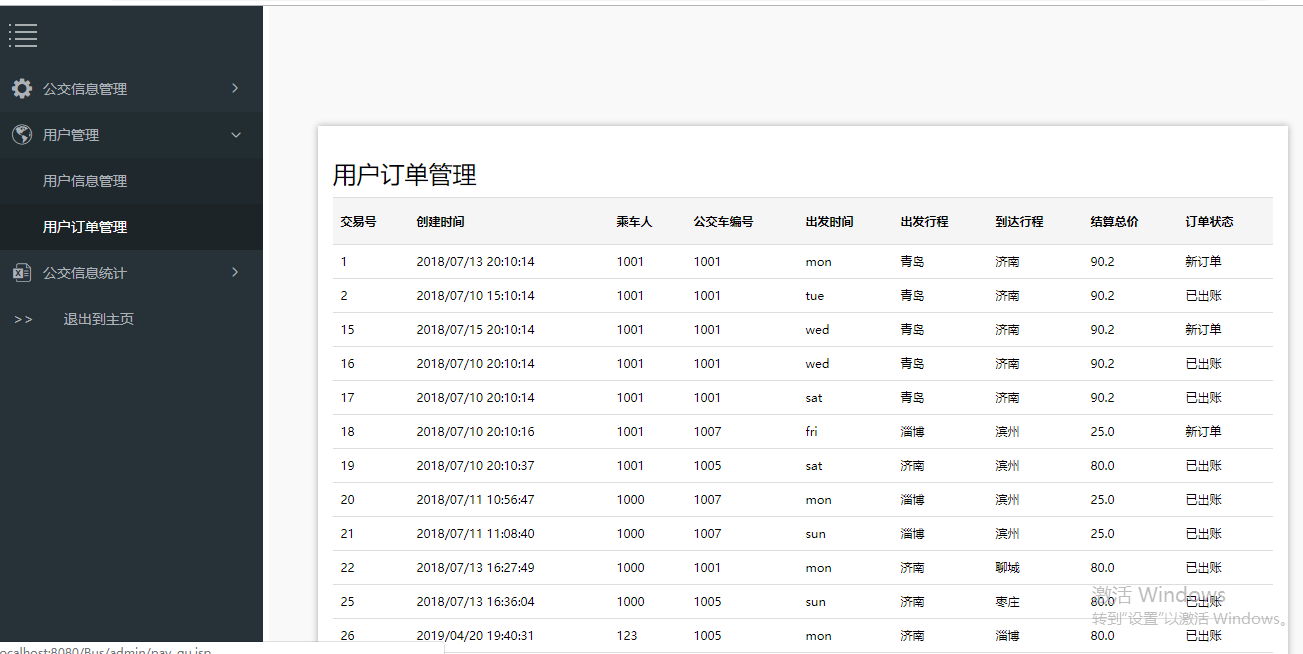1303x654 pixels.
Task: Click 新订单 status in order 15 row
Action: coord(1203,330)
